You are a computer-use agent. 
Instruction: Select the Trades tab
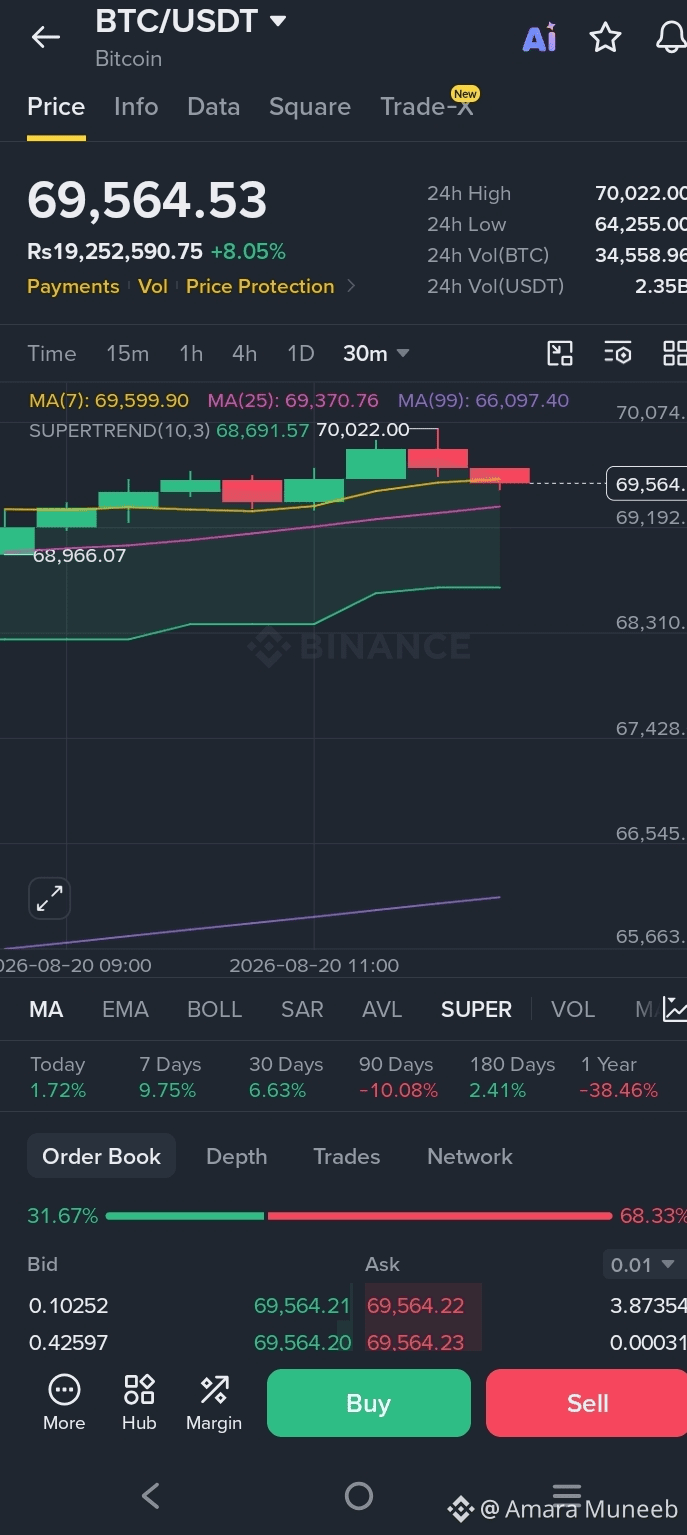tap(347, 1156)
